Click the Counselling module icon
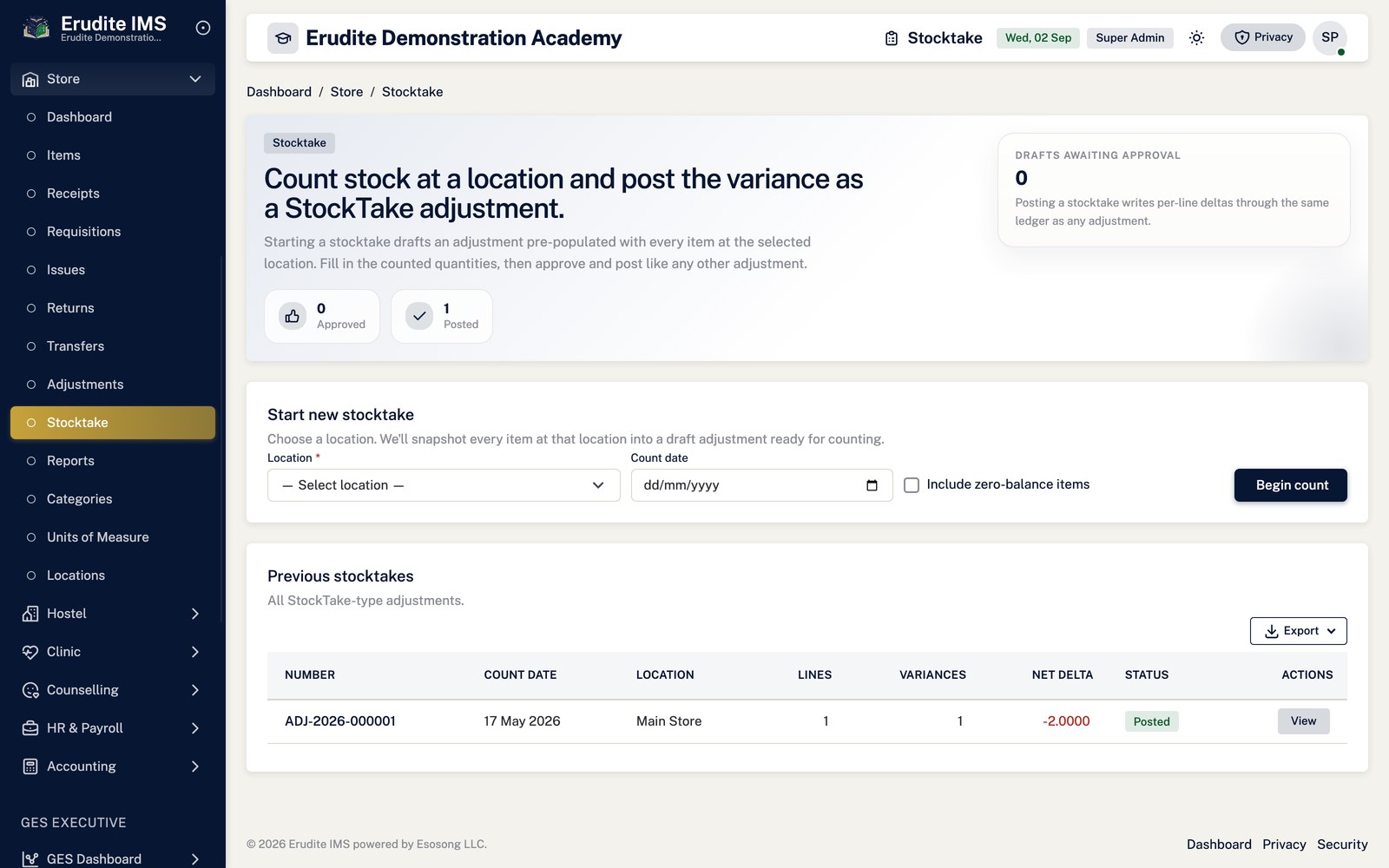Image resolution: width=1389 pixels, height=868 pixels. click(30, 690)
